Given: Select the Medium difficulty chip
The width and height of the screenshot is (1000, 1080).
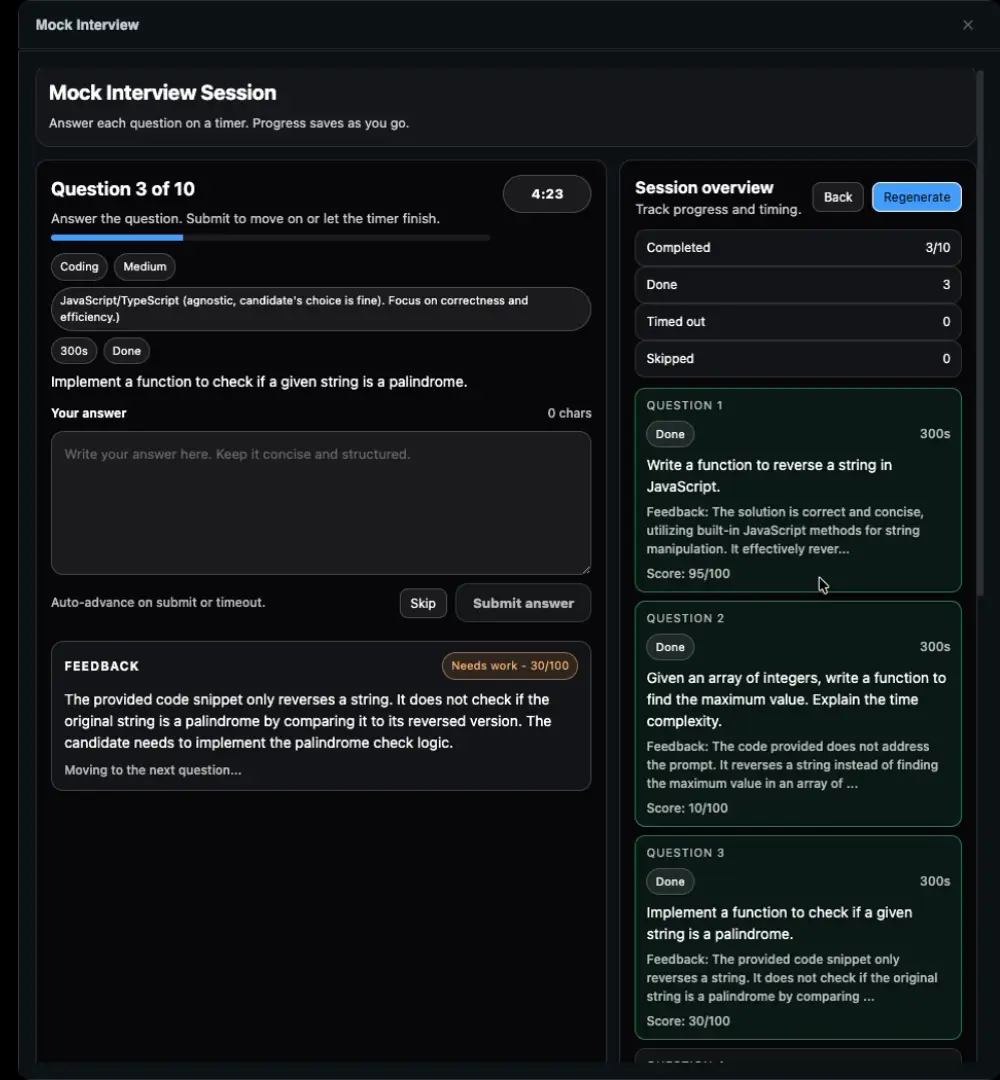Looking at the screenshot, I should tap(145, 267).
